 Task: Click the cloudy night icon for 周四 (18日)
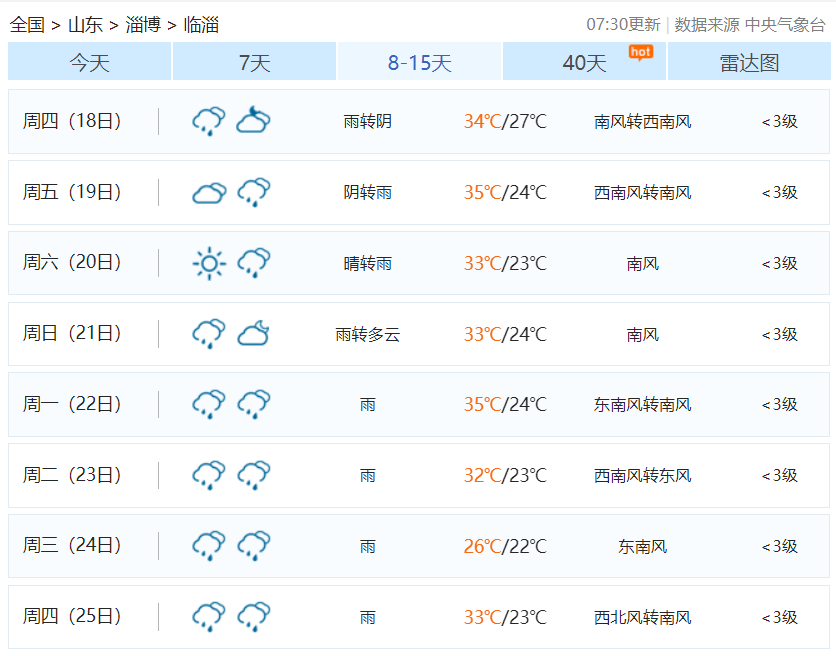[253, 120]
